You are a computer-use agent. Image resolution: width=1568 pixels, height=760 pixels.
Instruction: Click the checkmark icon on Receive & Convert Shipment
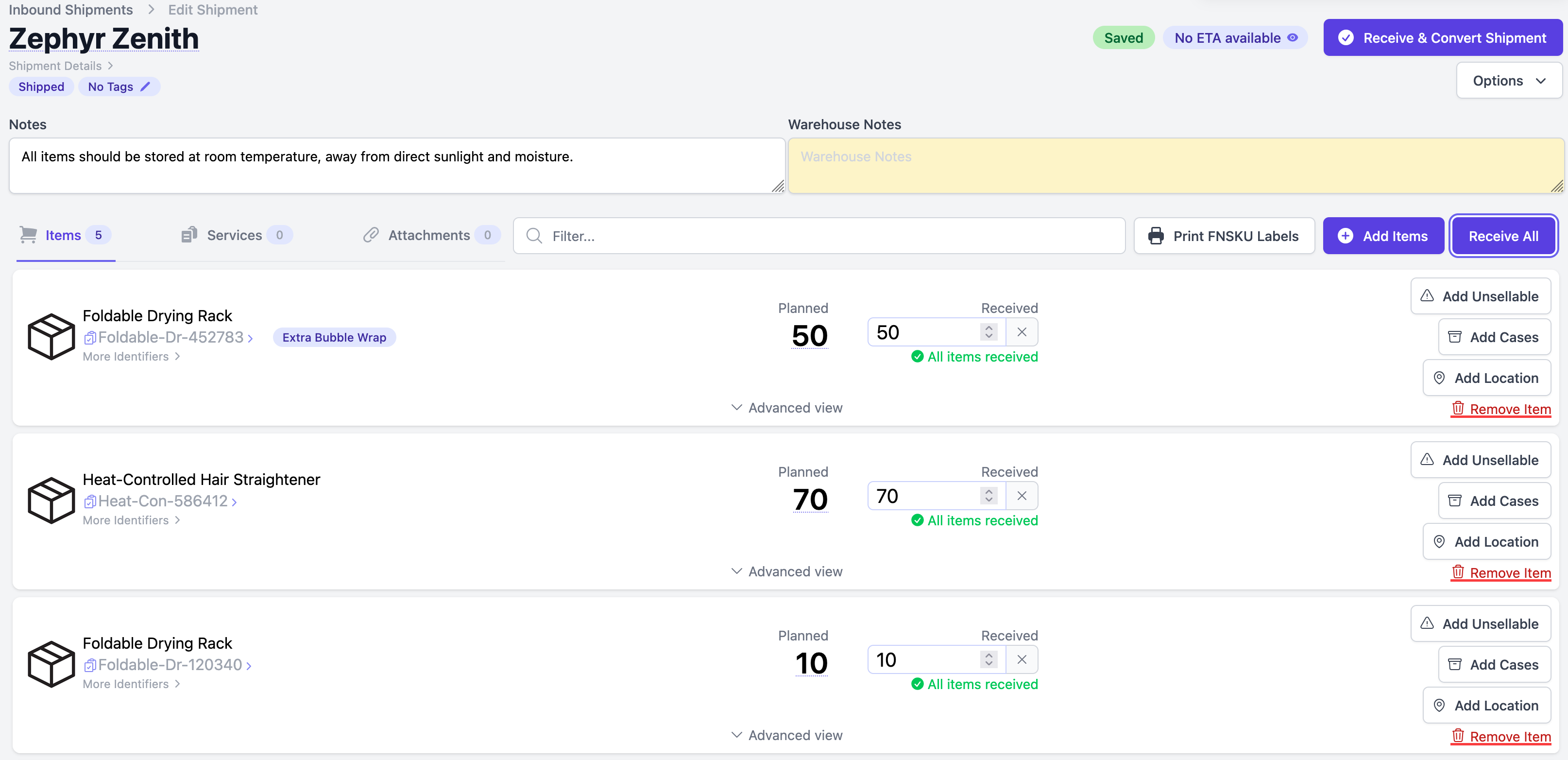(1346, 37)
